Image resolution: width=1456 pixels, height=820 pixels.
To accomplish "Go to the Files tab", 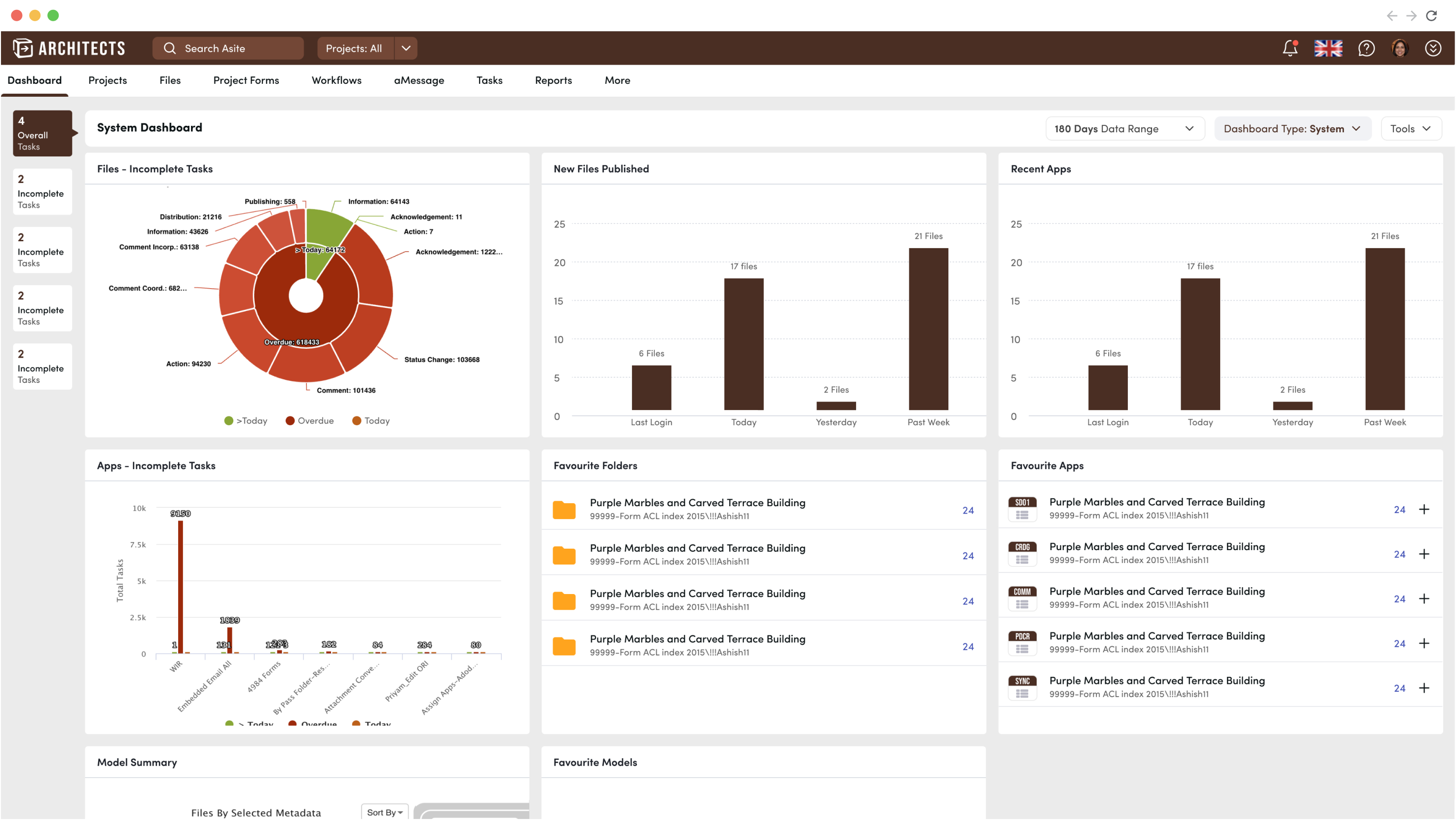I will coord(170,80).
